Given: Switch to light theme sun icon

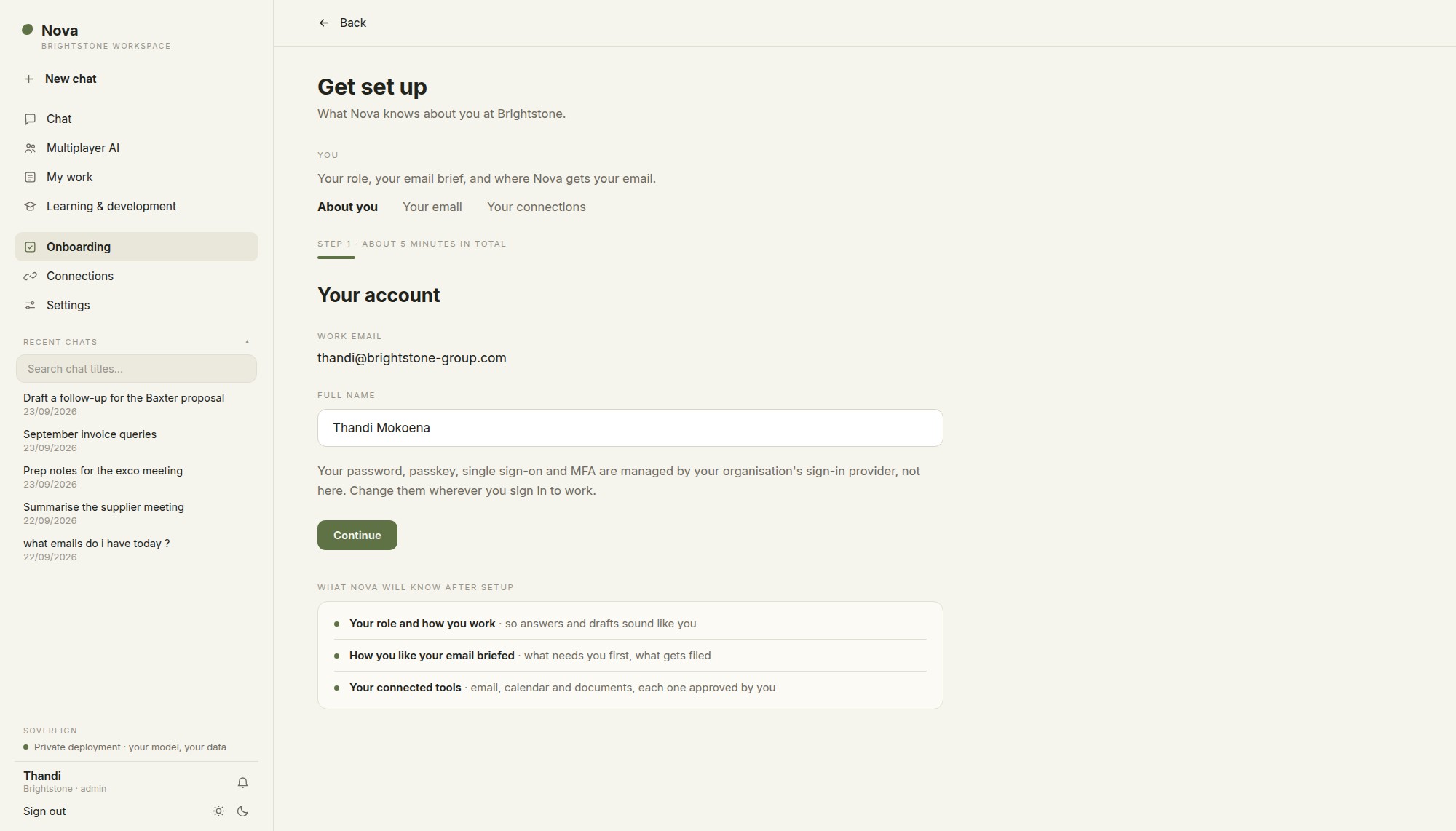Looking at the screenshot, I should click(x=218, y=811).
